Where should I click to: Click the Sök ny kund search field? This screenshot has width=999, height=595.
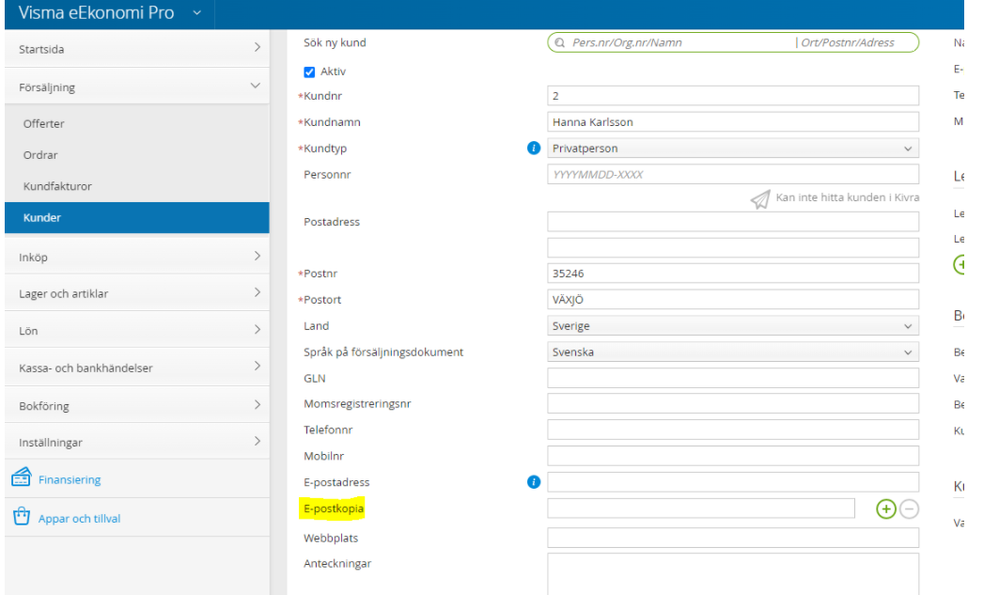[x=732, y=43]
